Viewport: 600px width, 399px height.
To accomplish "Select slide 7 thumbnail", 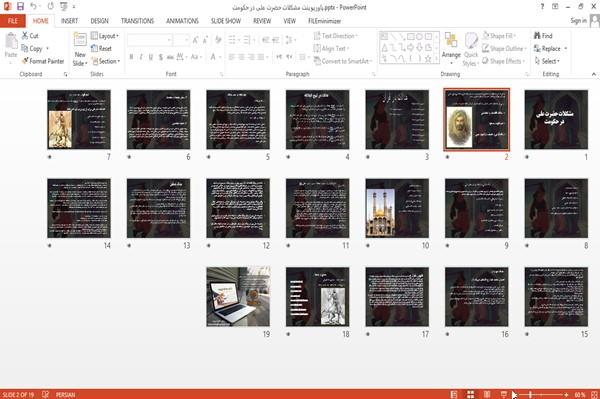I will pyautogui.click(x=79, y=119).
